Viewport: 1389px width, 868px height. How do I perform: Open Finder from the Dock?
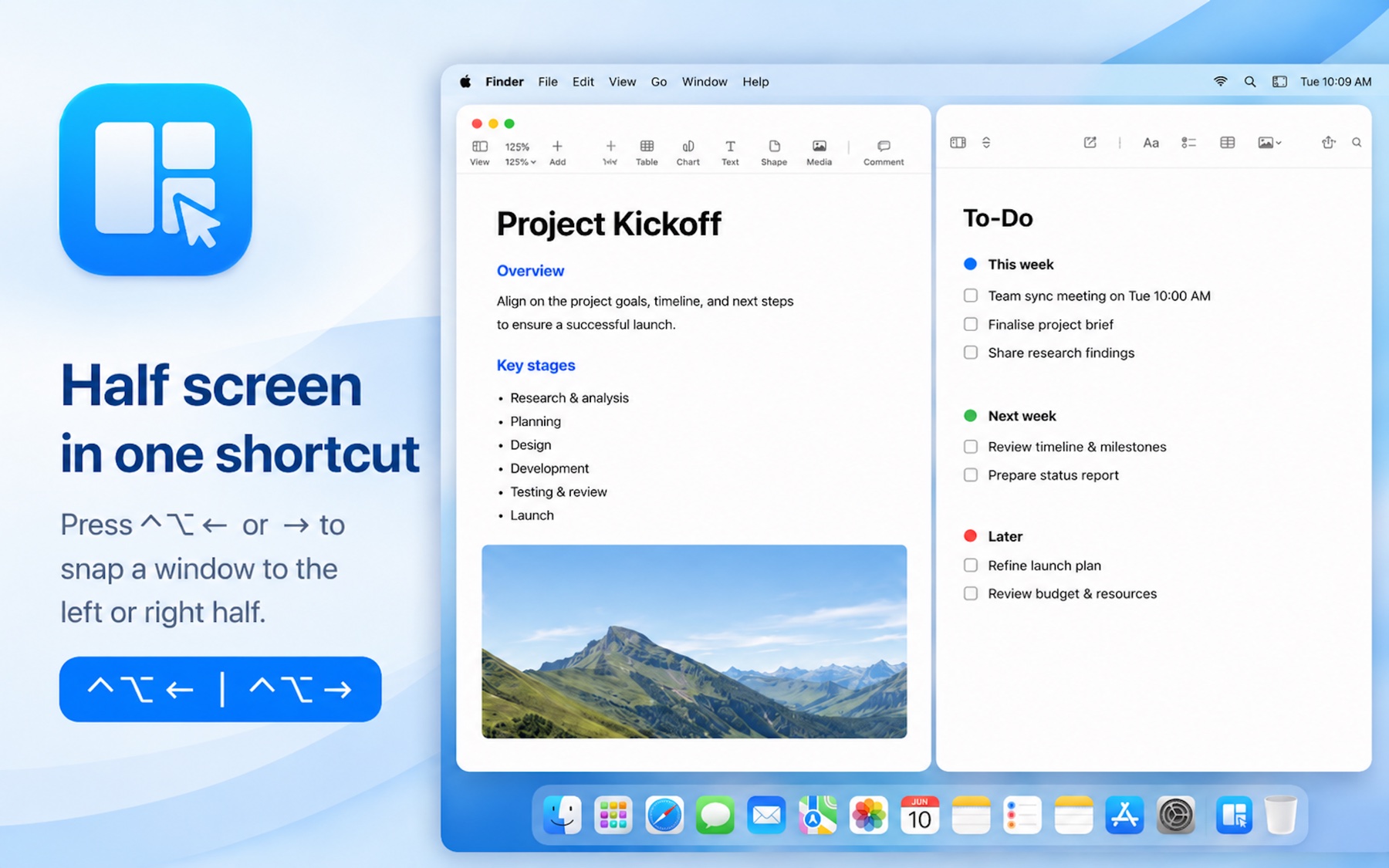tap(563, 815)
